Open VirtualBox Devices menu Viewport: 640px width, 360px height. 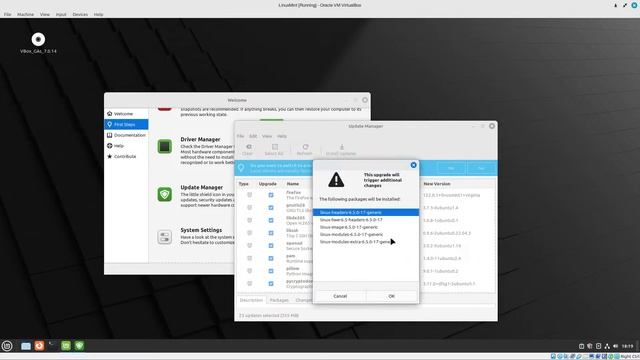point(80,14)
